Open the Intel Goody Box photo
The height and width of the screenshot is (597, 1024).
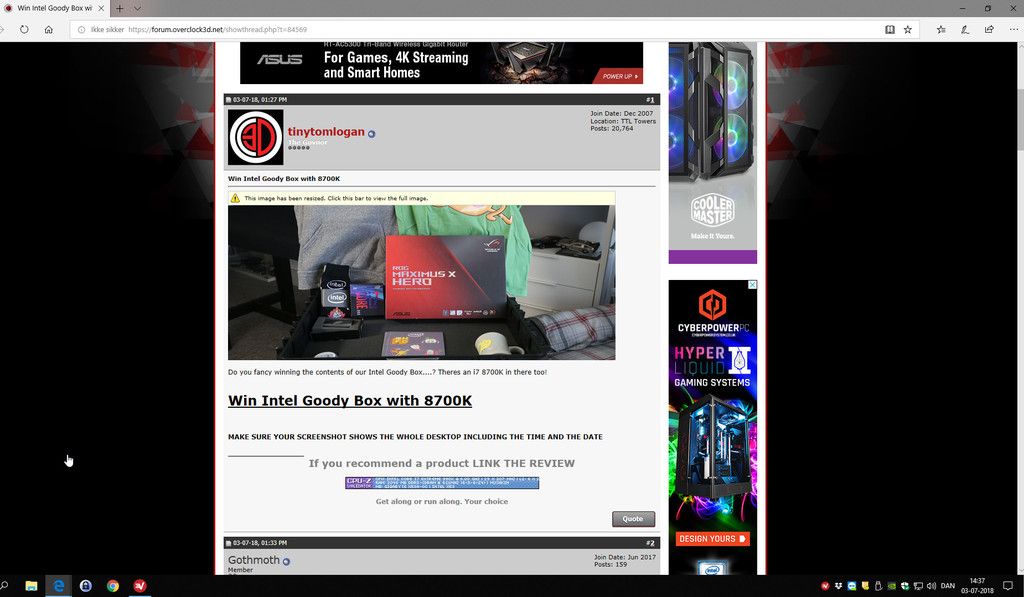tap(421, 282)
